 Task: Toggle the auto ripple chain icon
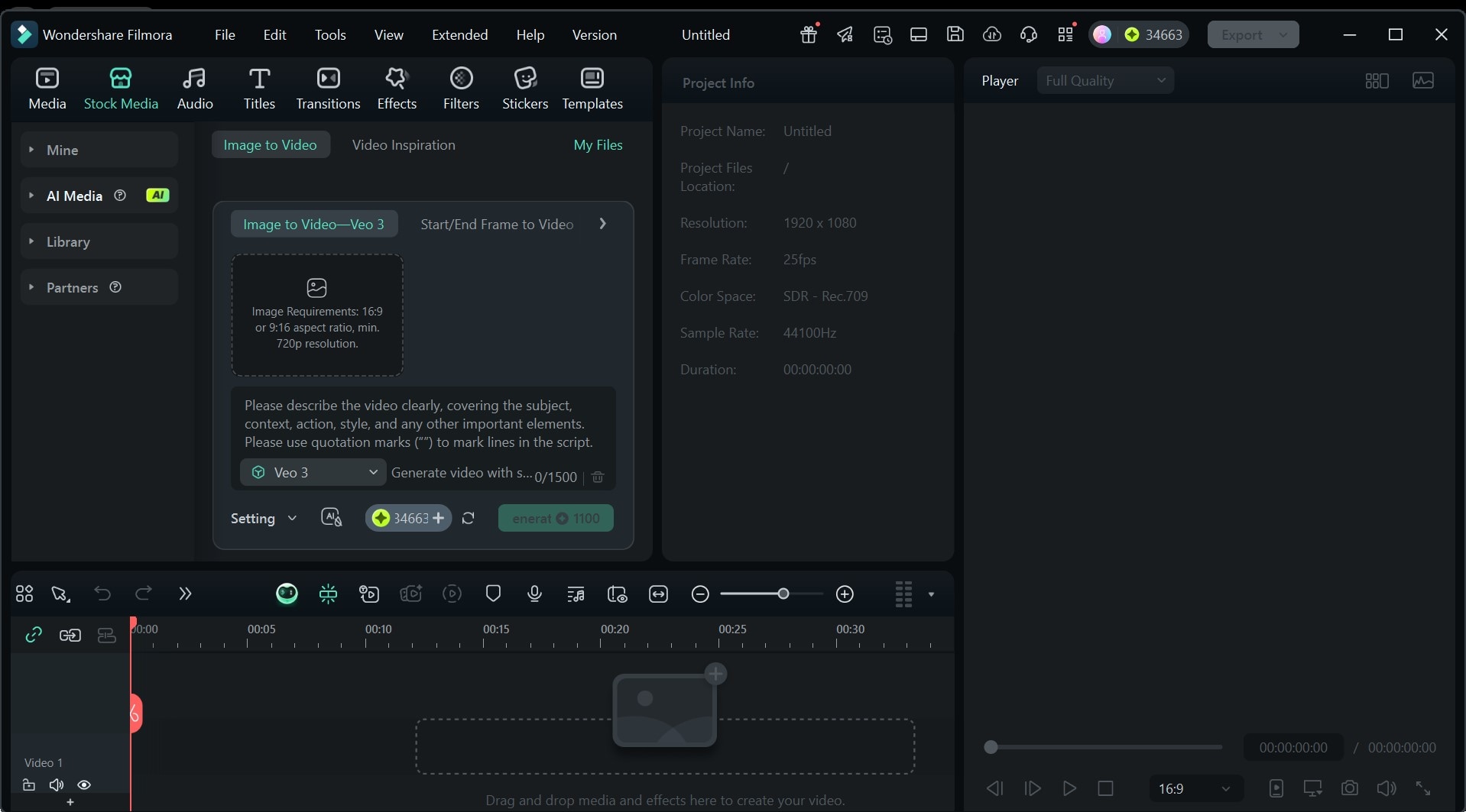tap(70, 635)
